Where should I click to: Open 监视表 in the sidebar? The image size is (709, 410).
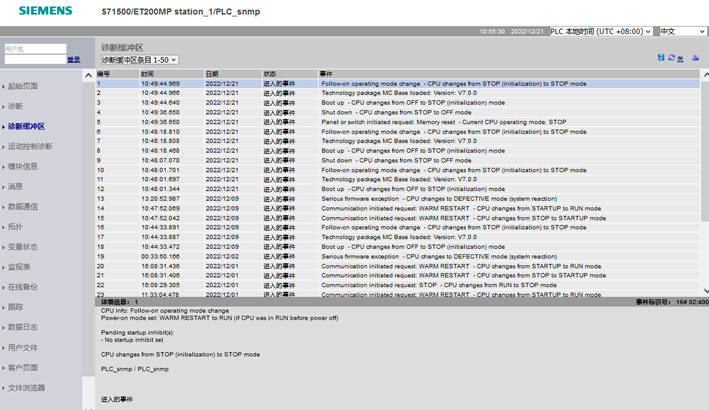click(x=19, y=267)
